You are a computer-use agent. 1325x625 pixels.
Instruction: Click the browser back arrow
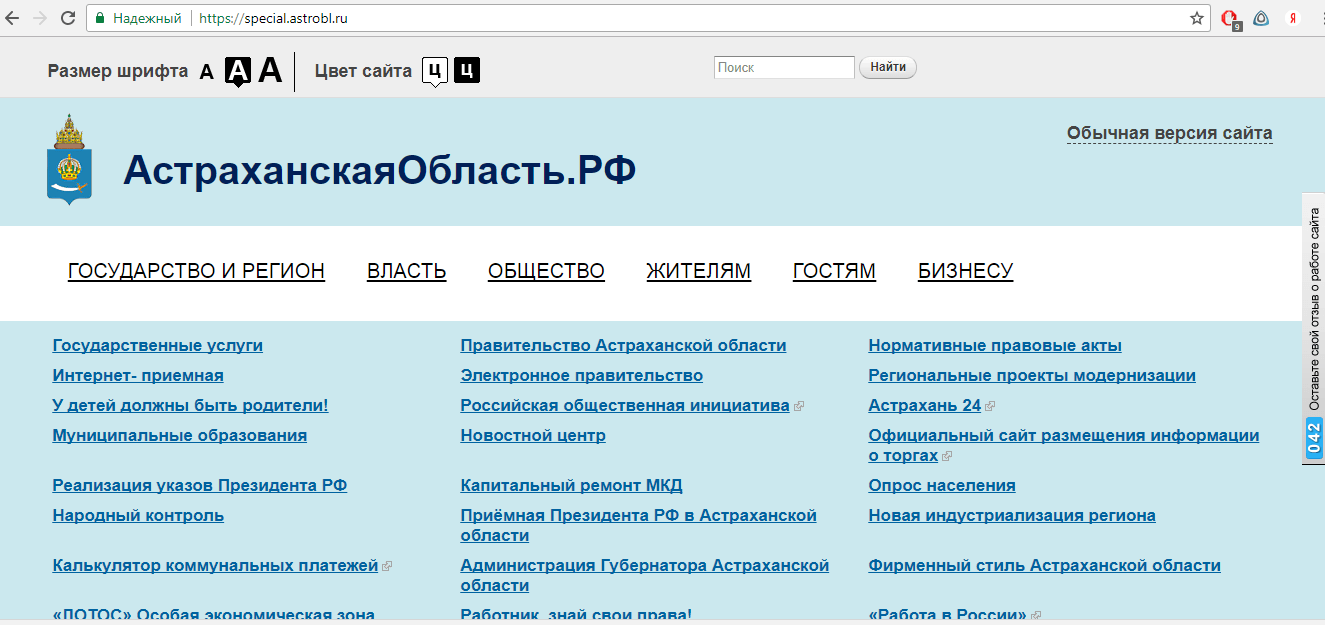pyautogui.click(x=13, y=18)
